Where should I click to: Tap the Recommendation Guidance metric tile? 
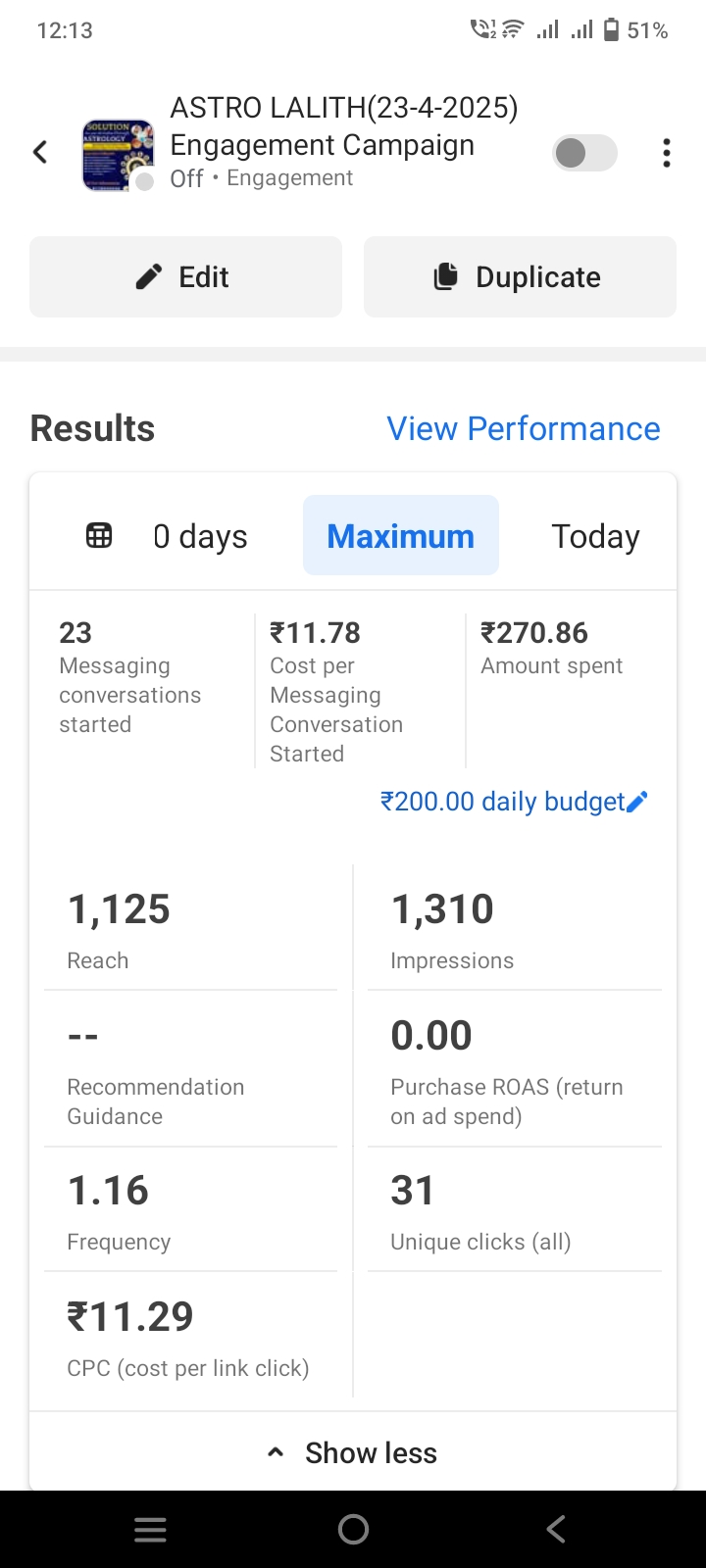[x=191, y=1073]
